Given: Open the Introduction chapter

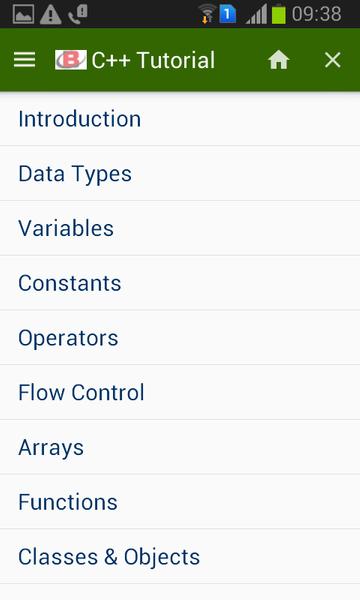Looking at the screenshot, I should coord(180,119).
